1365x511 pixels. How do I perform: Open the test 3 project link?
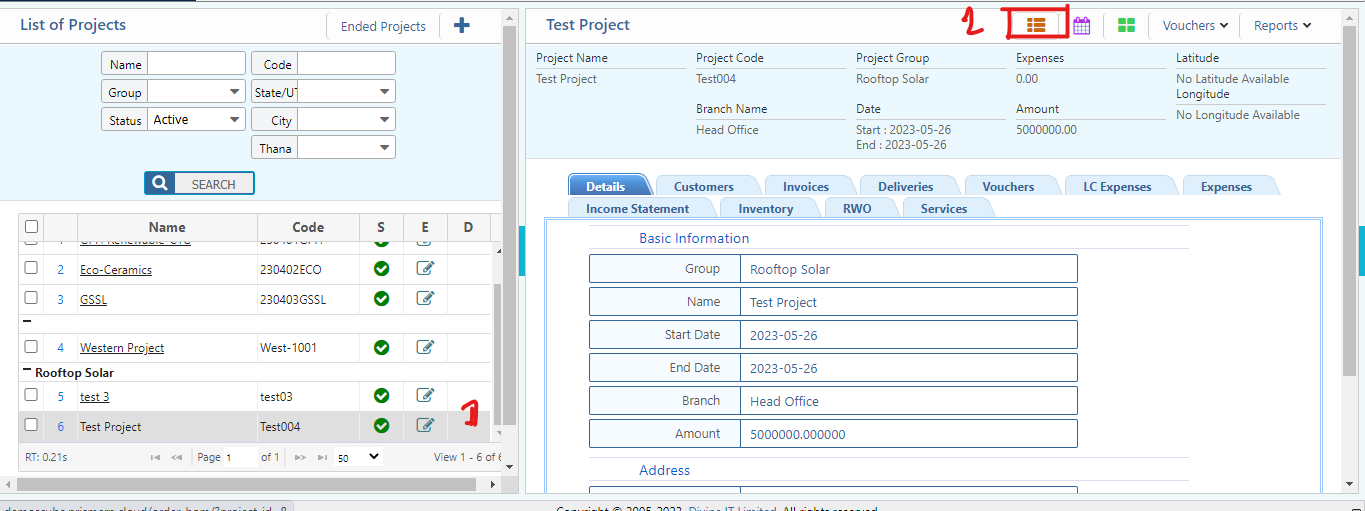pyautogui.click(x=95, y=396)
